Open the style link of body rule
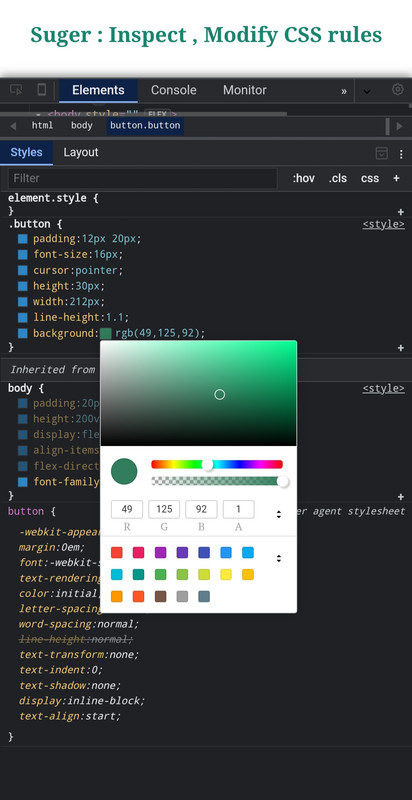 pyautogui.click(x=383, y=388)
